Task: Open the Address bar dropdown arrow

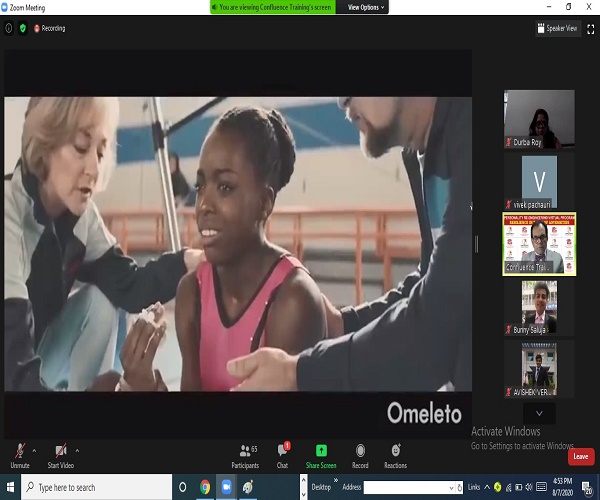Action: click(451, 488)
